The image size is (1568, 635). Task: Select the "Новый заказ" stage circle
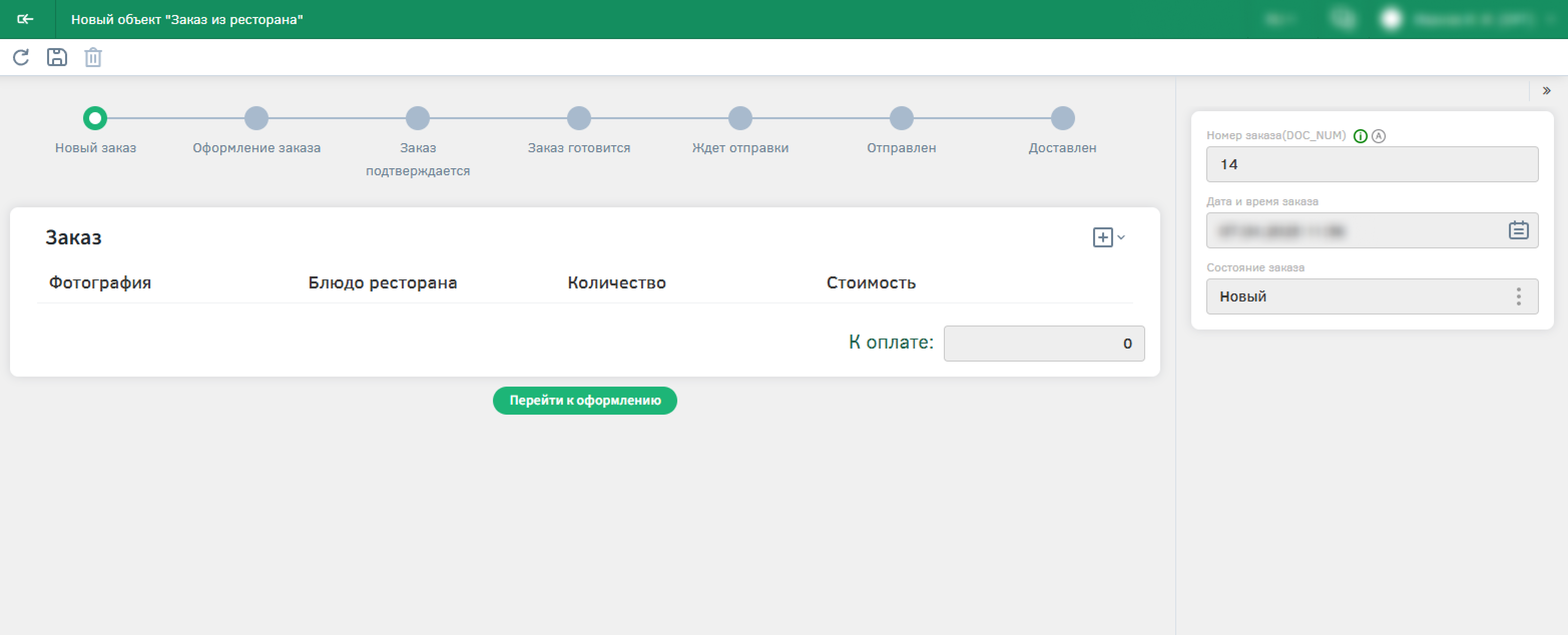tap(95, 118)
